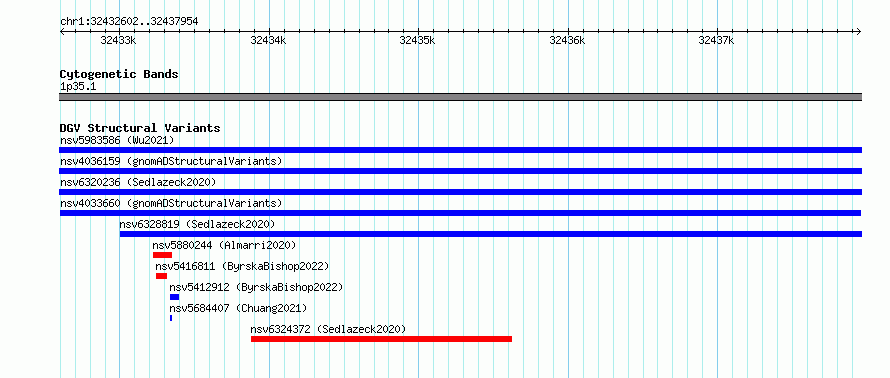Click the small blue bar under nsv5412912
Viewport: 890px width, 378px height.
point(174,297)
